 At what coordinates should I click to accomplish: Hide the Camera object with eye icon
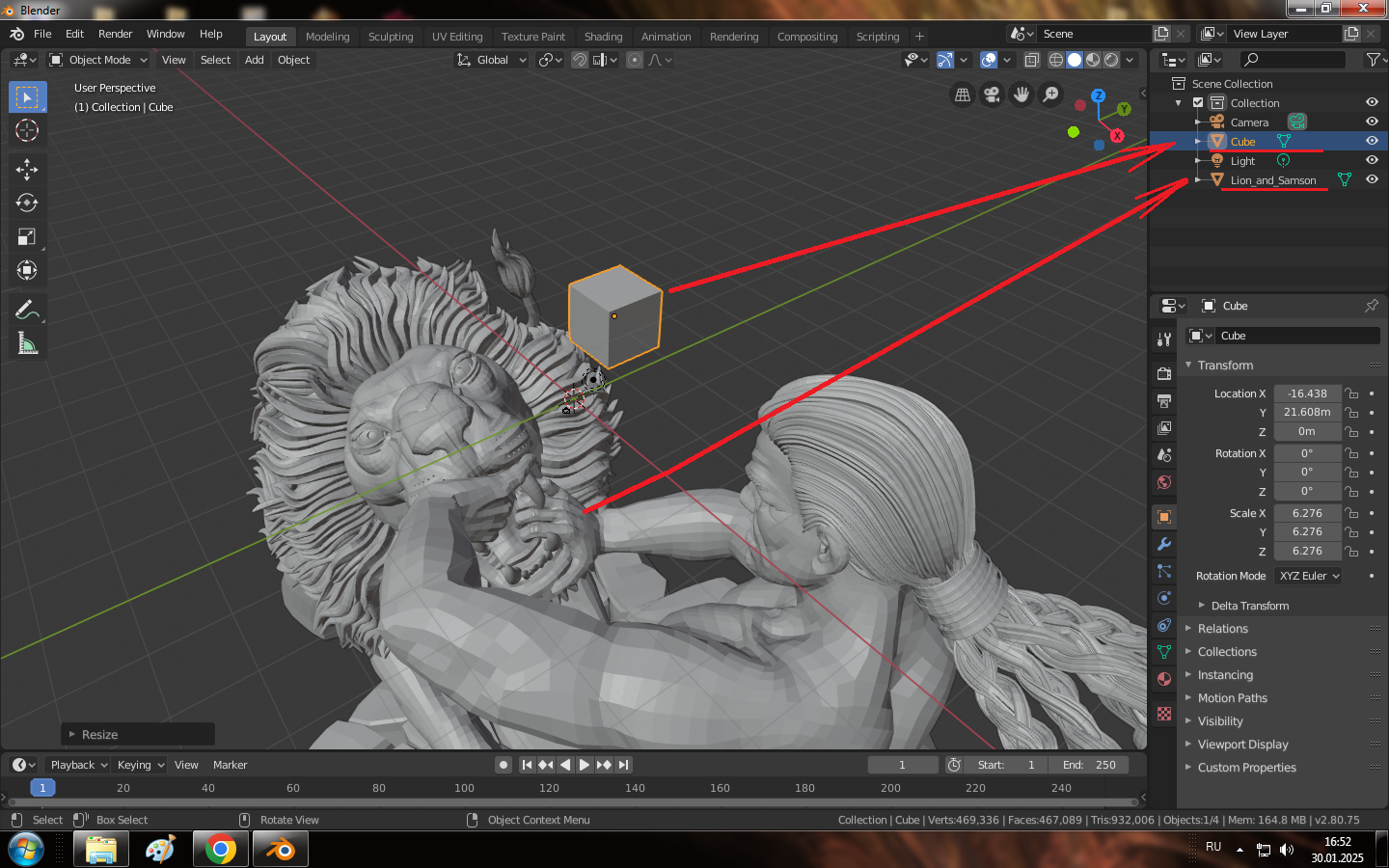point(1372,122)
